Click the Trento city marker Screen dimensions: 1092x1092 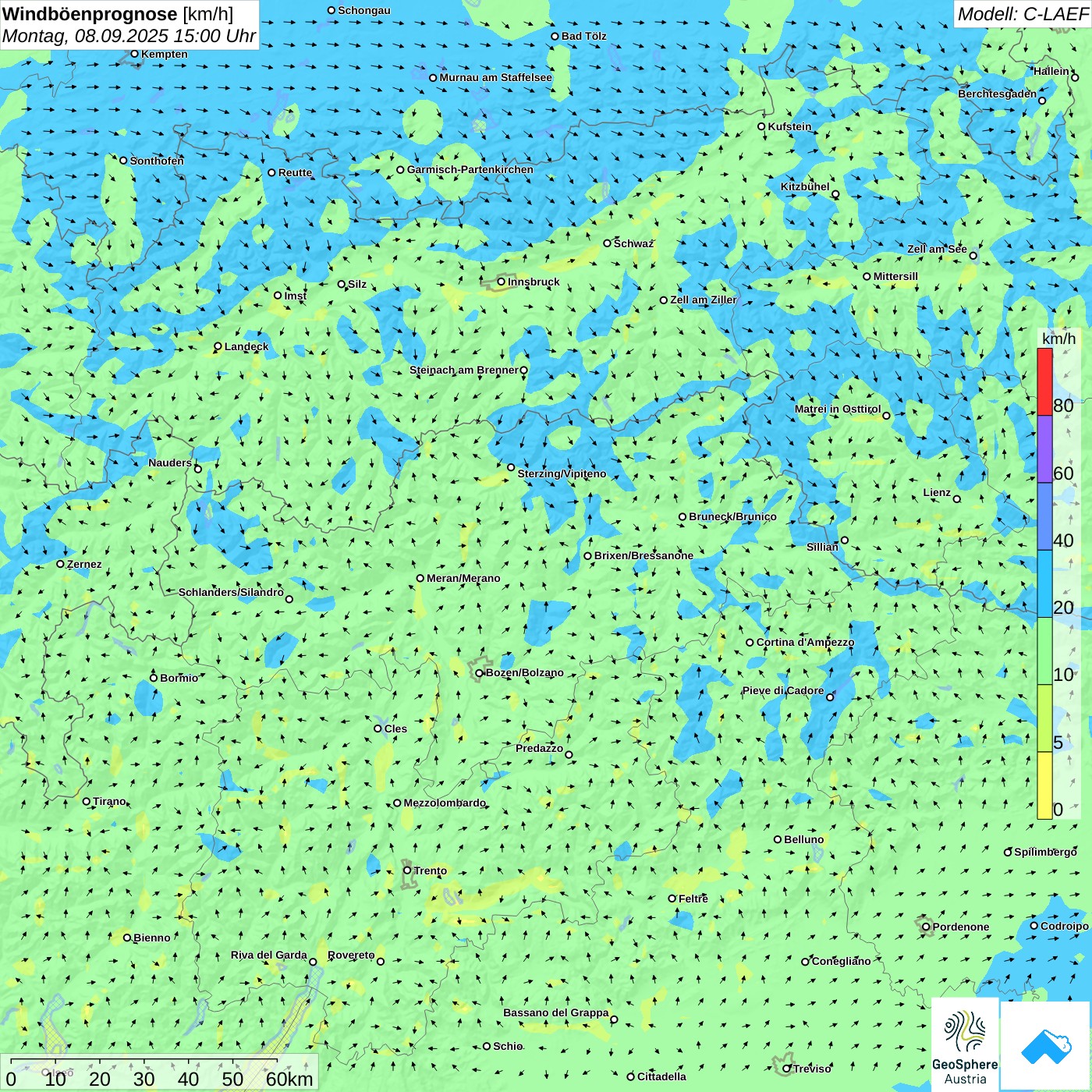[x=407, y=870]
